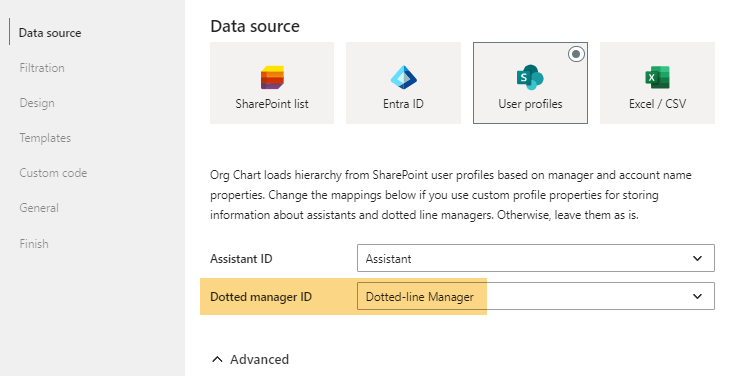Click the User profiles SharePoint icon

[530, 77]
